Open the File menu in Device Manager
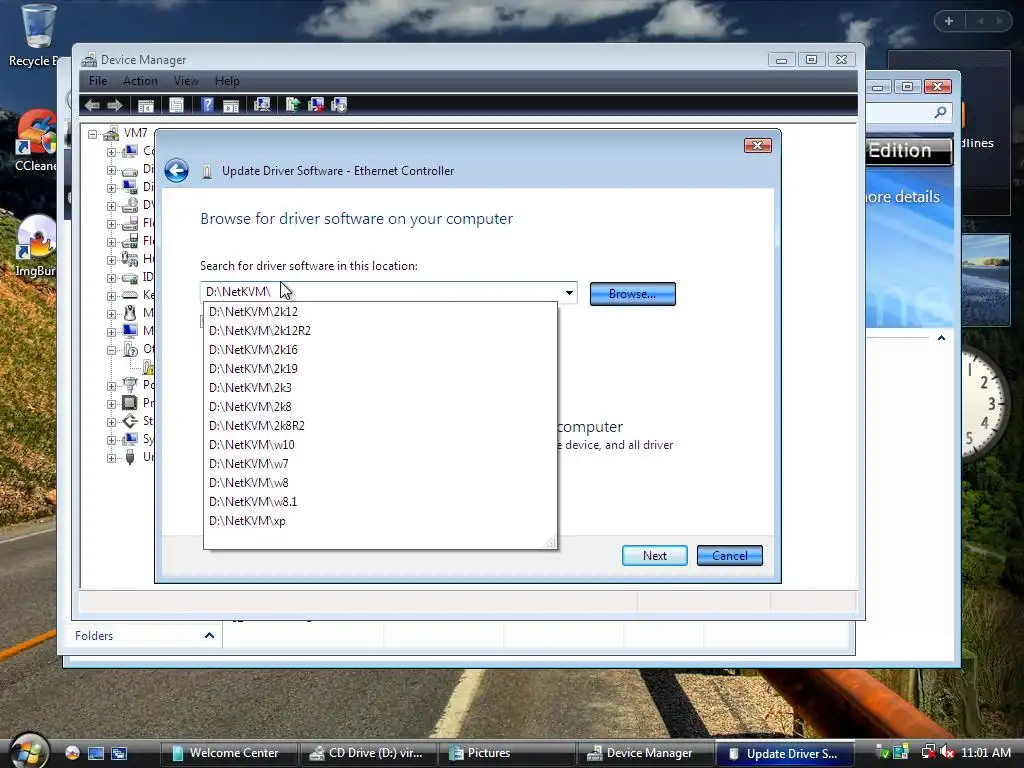The height and width of the screenshot is (768, 1024). tap(98, 81)
